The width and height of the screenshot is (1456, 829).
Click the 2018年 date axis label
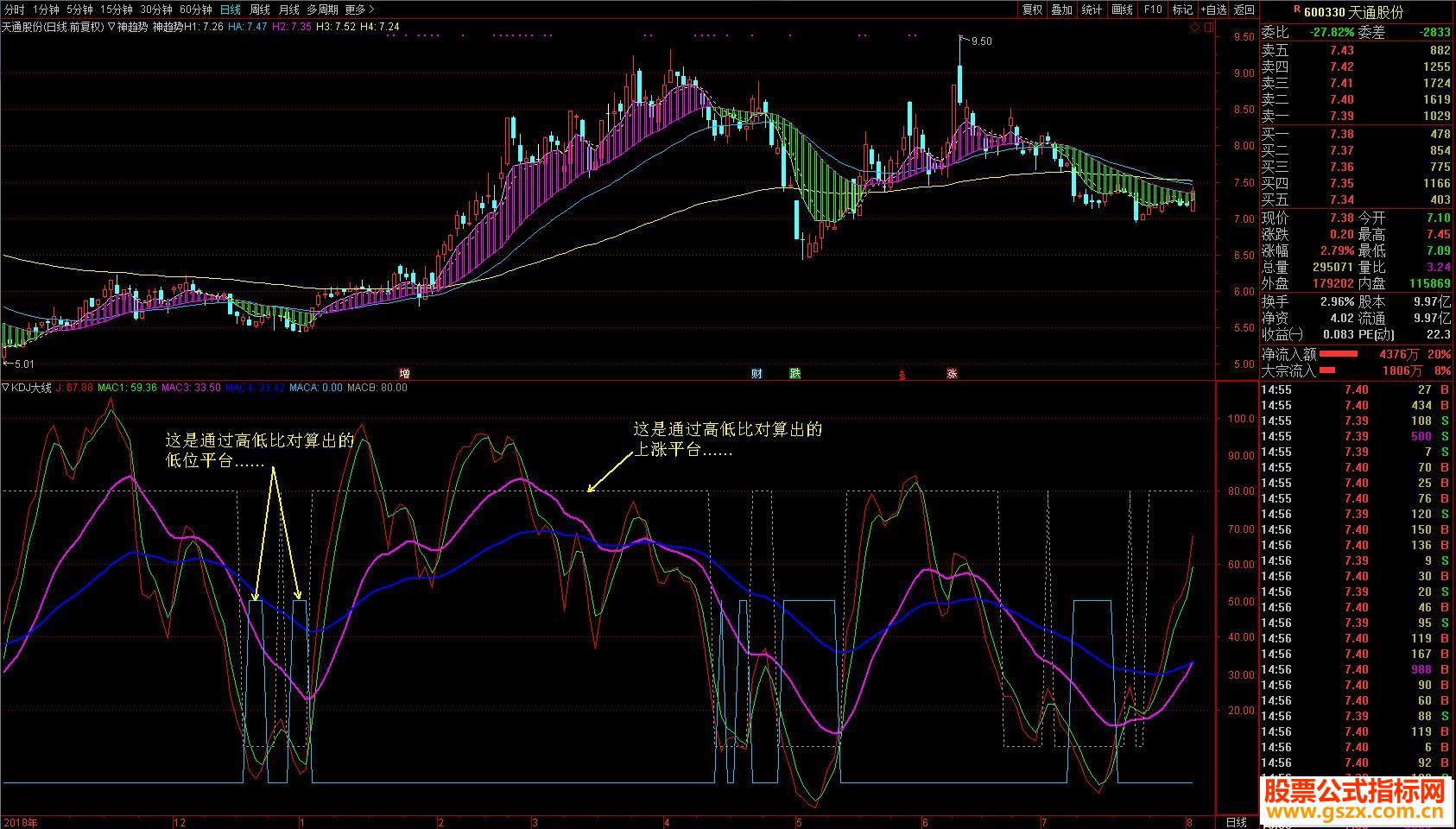(21, 822)
